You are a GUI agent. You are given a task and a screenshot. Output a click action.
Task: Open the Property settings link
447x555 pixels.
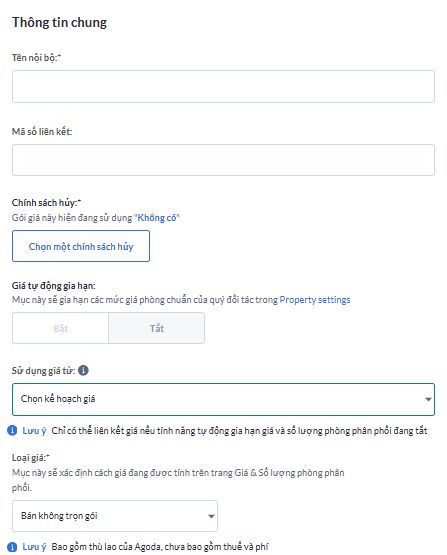315,300
